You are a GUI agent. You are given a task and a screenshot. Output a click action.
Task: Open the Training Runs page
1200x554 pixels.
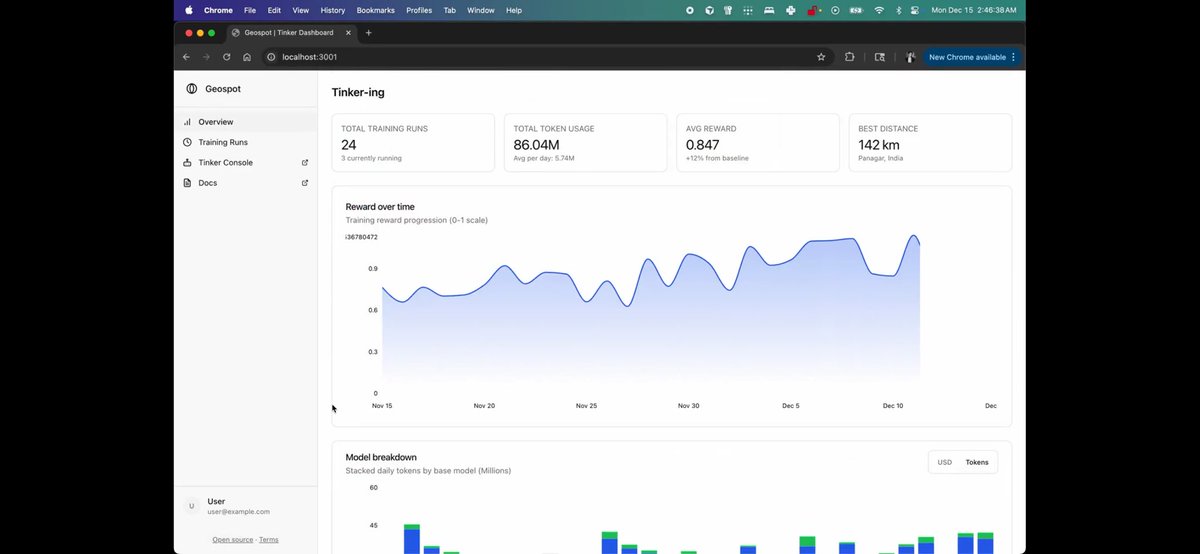tap(223, 142)
